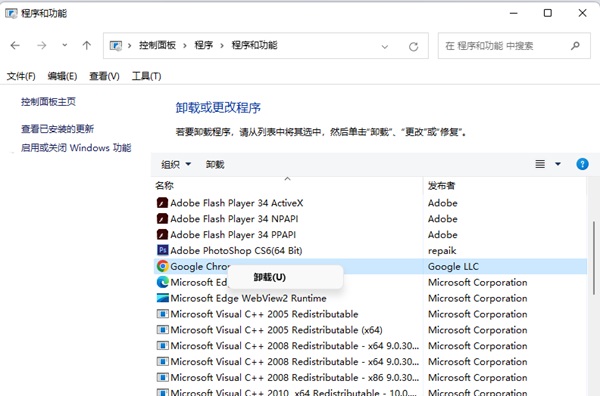Open the 文件(F) menu

[x=21, y=76]
